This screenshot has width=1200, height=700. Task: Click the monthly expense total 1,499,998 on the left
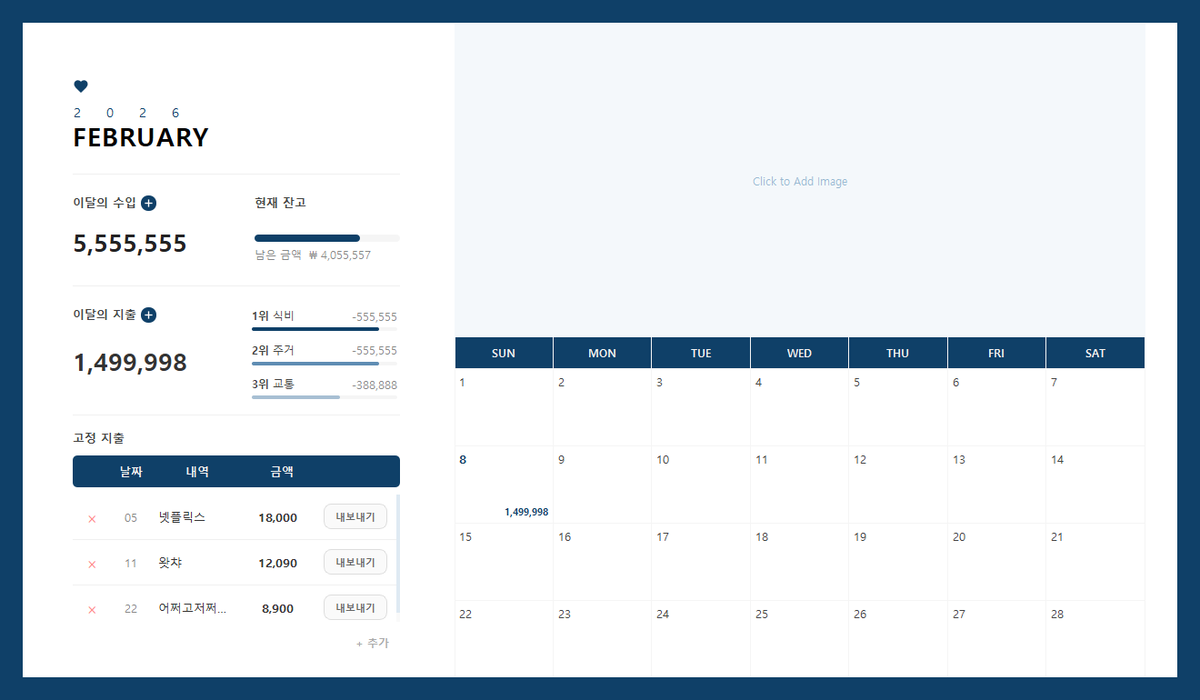[x=130, y=363]
